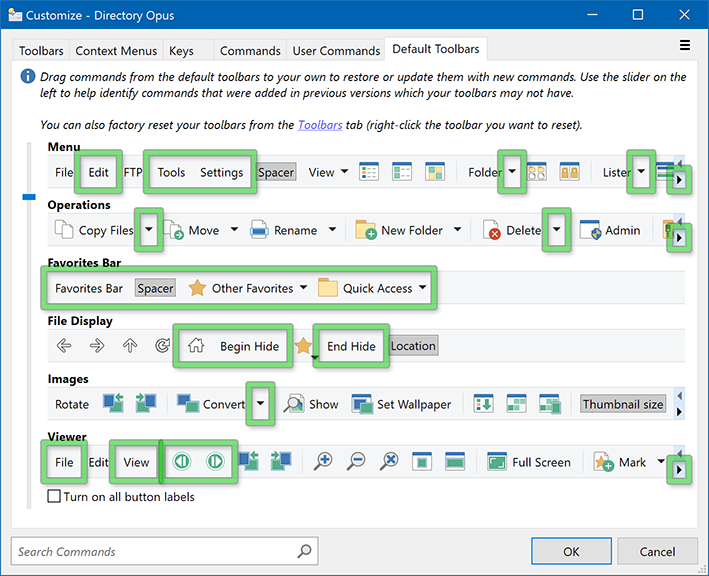Click the first green circle button in Viewer
The height and width of the screenshot is (576, 709).
(182, 461)
